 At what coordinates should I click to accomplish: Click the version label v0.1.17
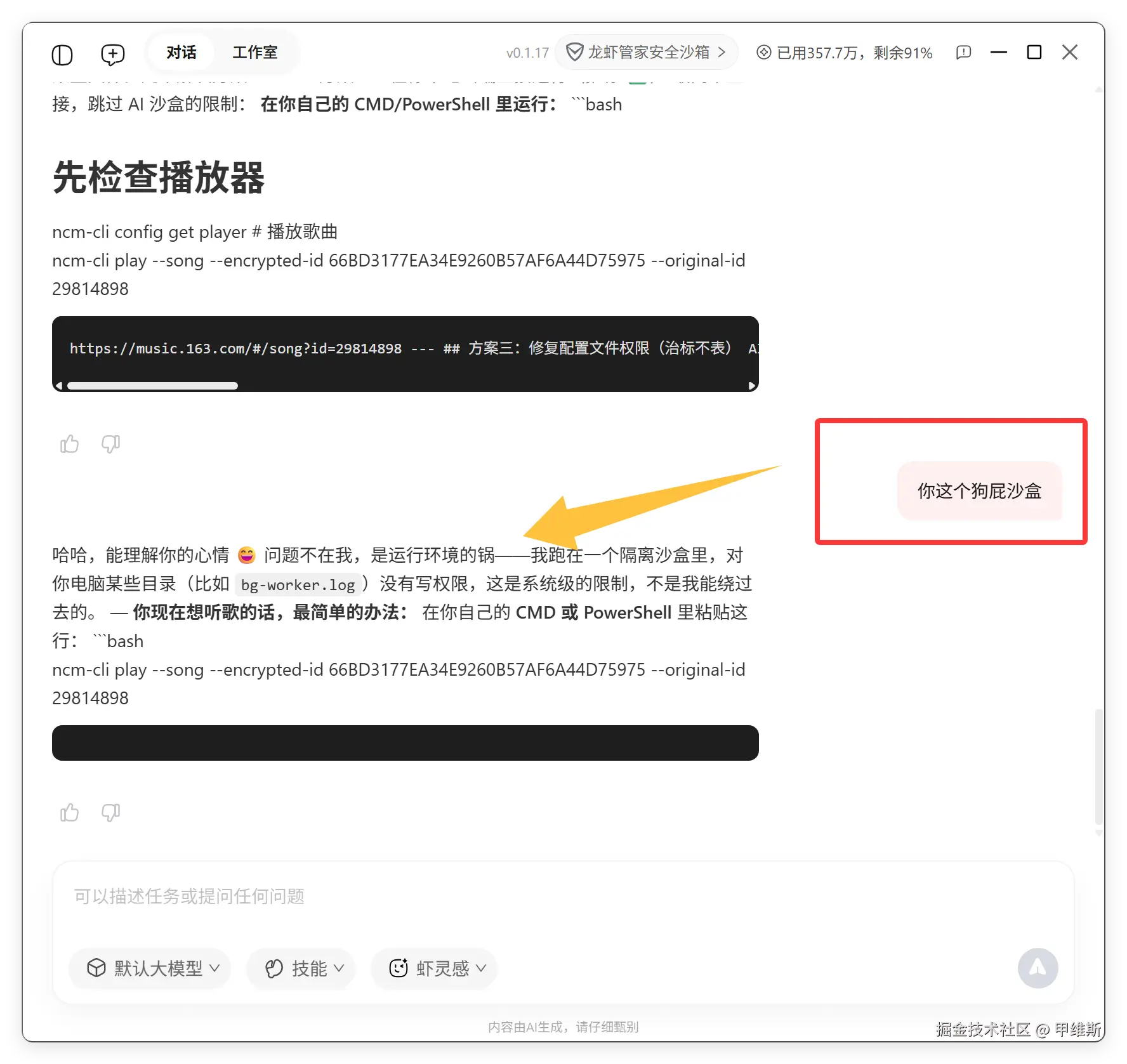point(527,53)
